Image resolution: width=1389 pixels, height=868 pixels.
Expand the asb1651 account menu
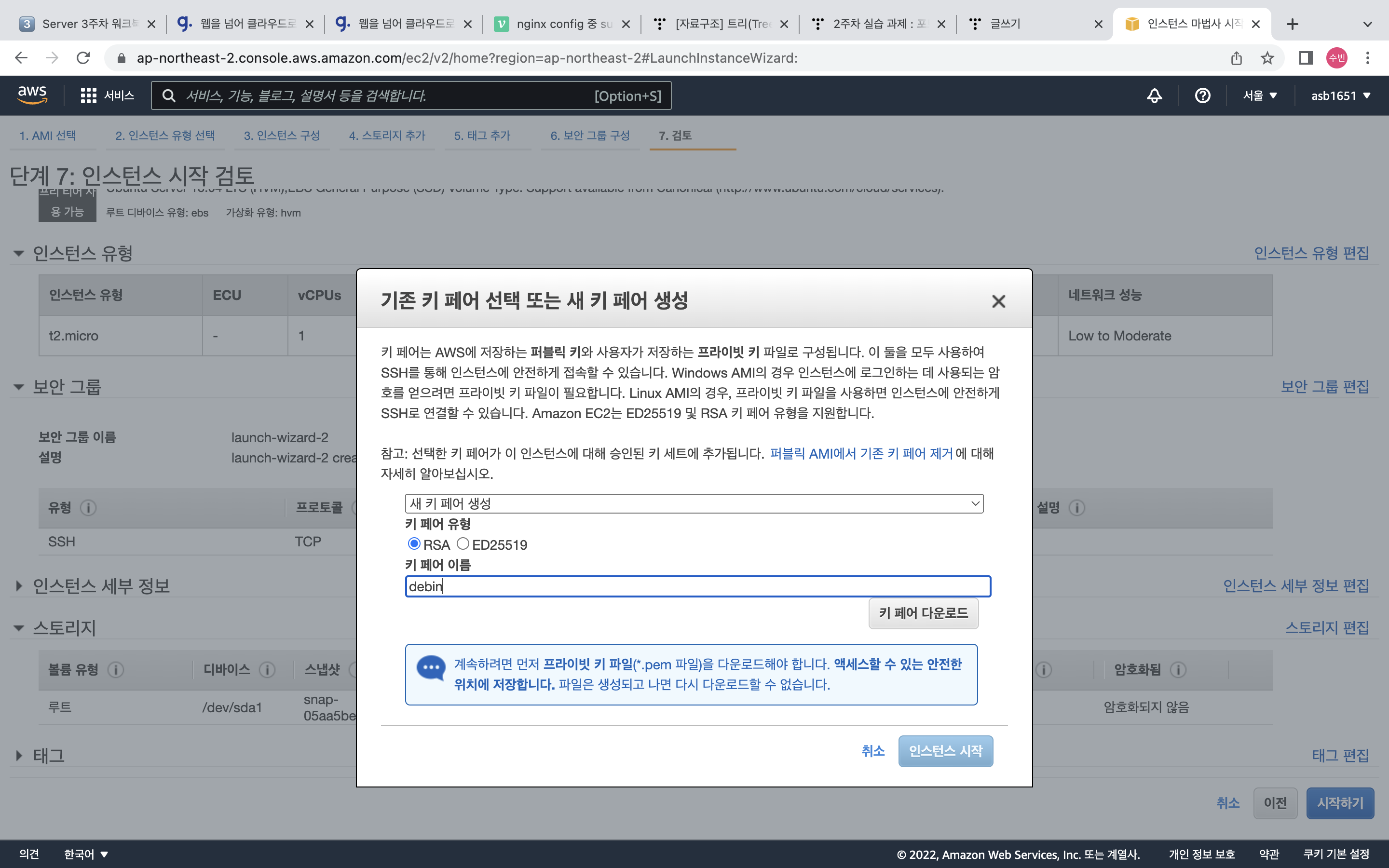point(1340,95)
